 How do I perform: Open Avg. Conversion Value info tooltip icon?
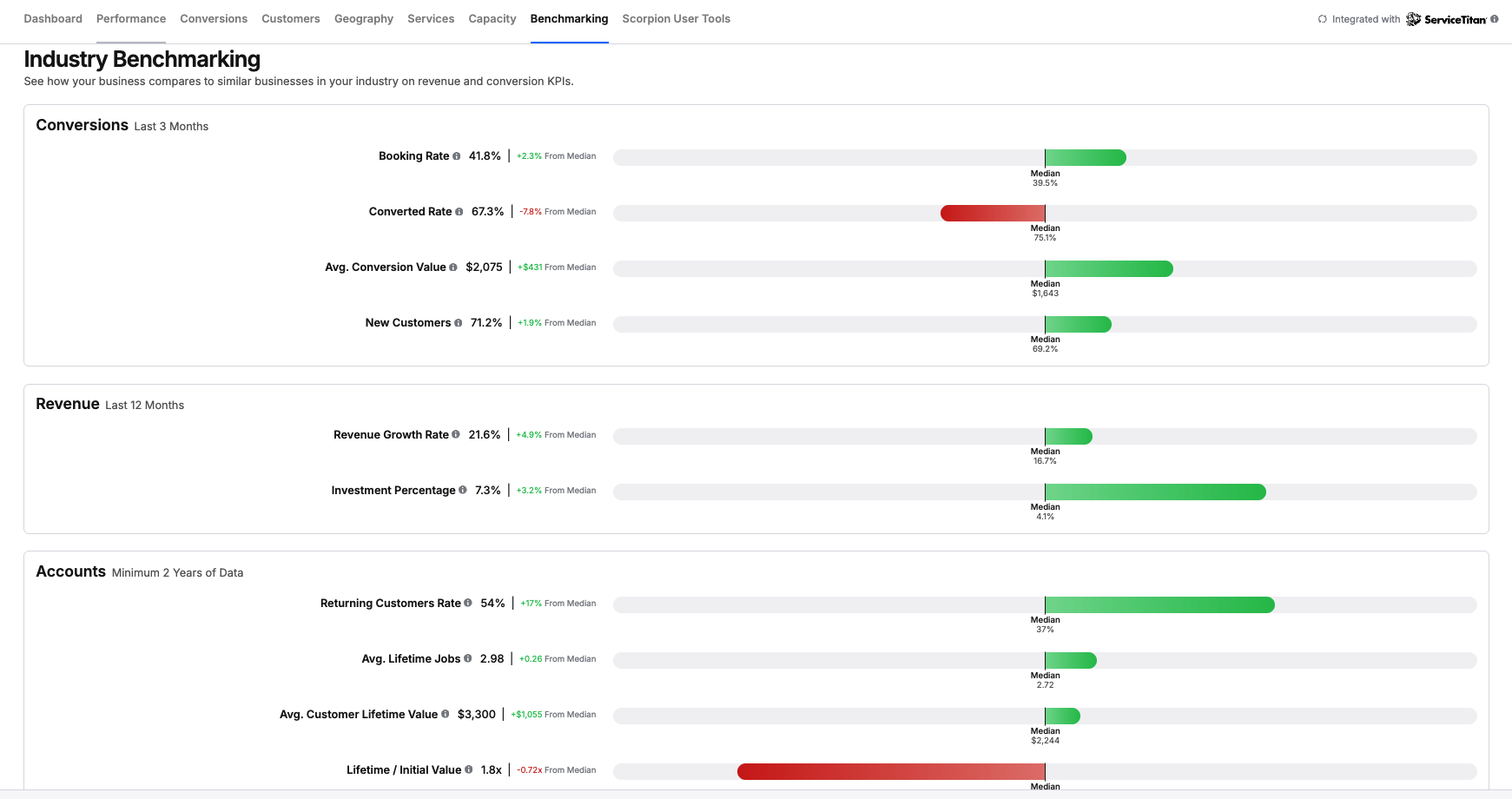(453, 267)
